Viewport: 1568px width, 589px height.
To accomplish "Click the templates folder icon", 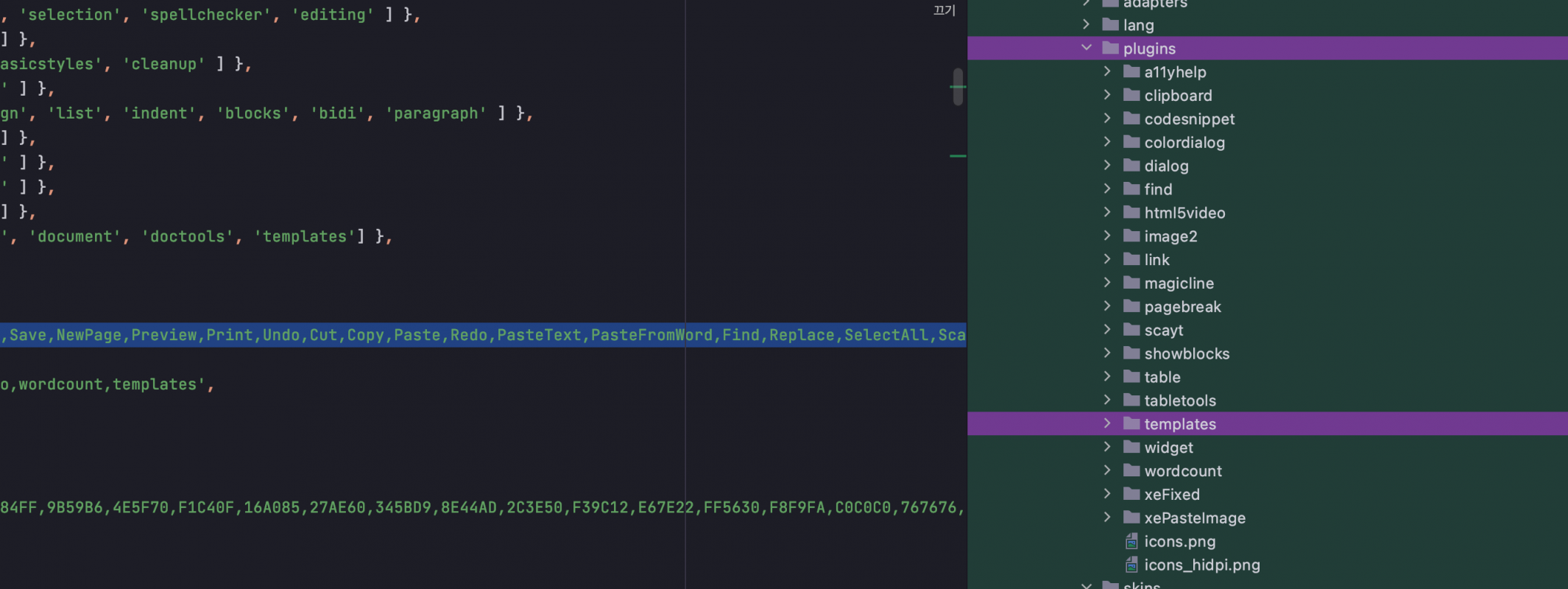I will 1131,424.
